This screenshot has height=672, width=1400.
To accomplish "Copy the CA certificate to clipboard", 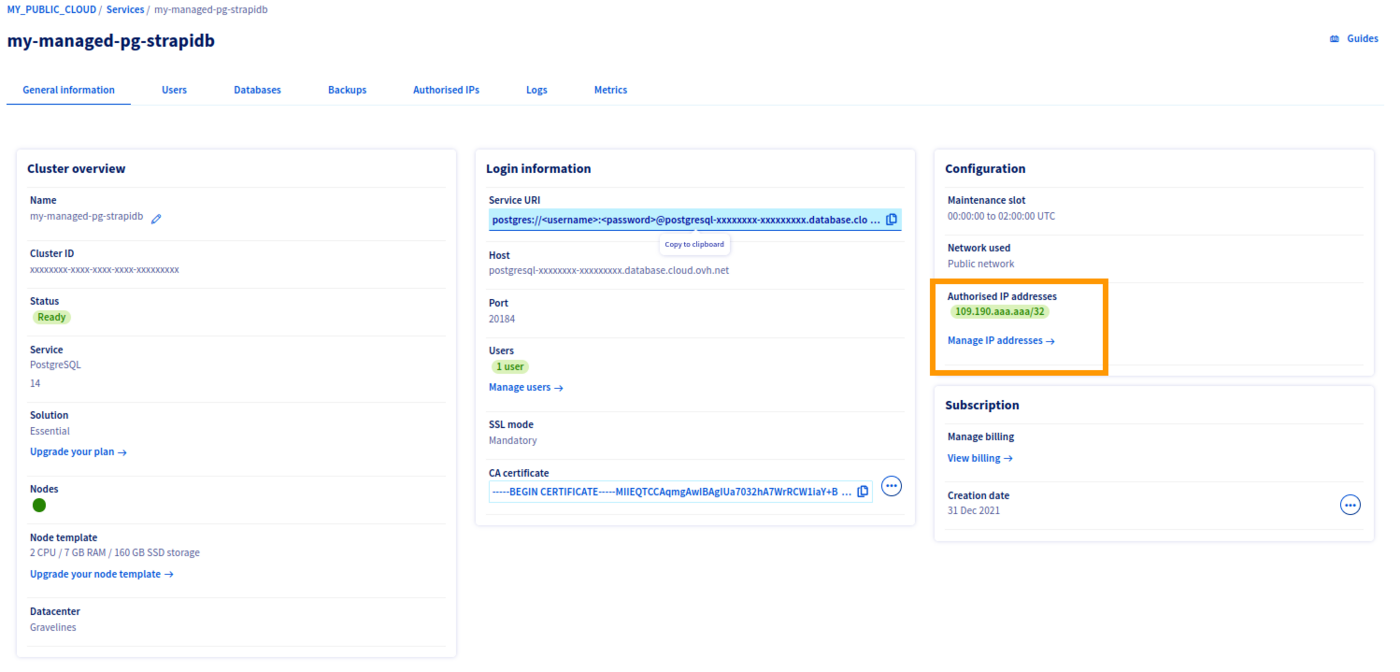I will 862,491.
